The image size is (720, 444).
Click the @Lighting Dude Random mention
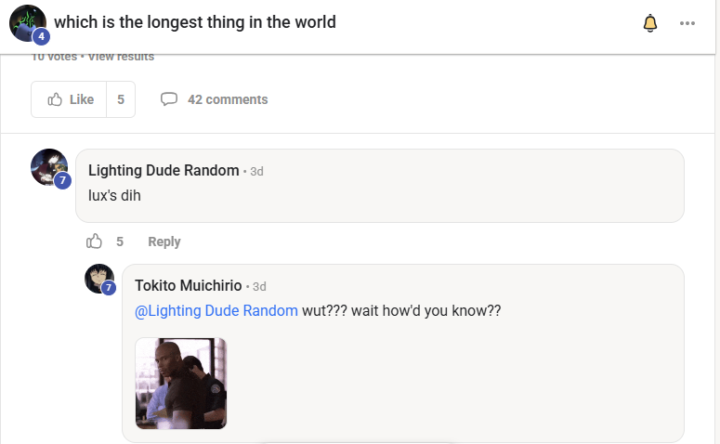click(x=216, y=311)
